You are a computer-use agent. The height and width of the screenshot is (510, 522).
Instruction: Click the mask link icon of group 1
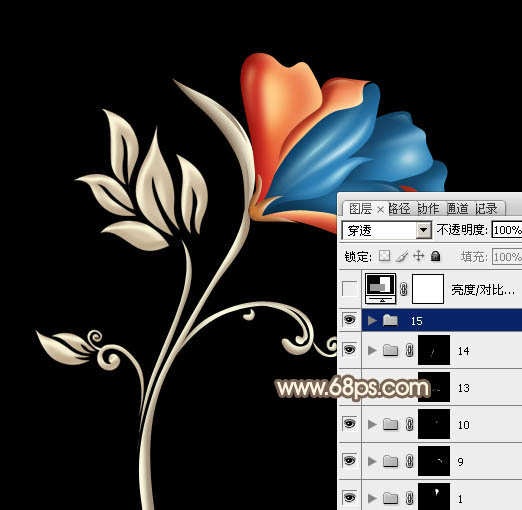(410, 499)
